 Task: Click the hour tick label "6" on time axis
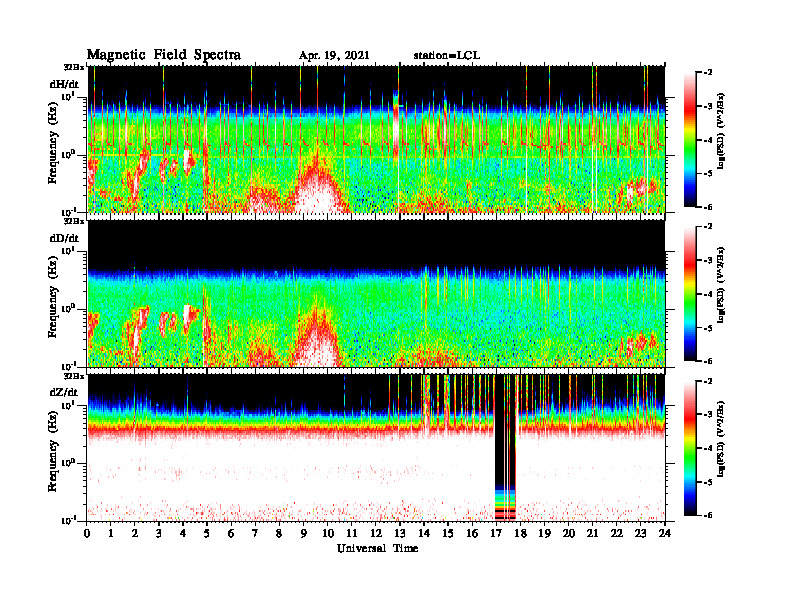(x=231, y=534)
